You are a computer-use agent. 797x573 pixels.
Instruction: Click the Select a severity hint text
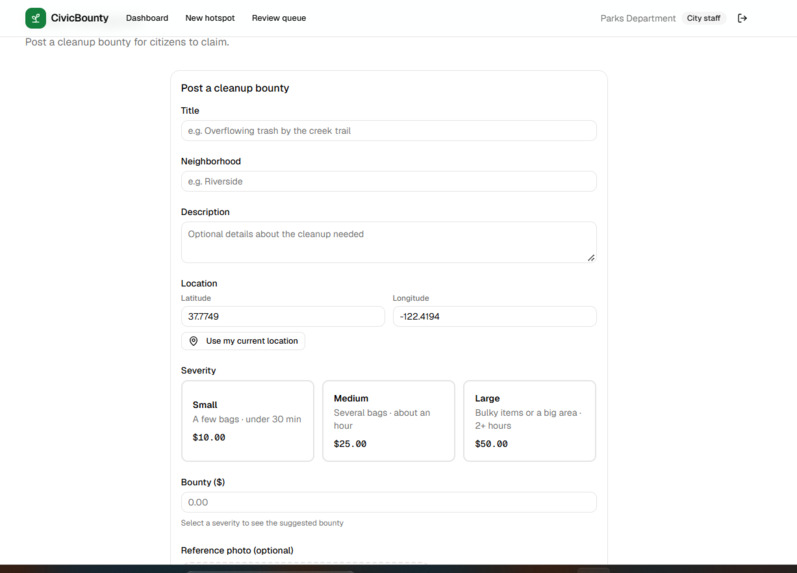click(262, 523)
